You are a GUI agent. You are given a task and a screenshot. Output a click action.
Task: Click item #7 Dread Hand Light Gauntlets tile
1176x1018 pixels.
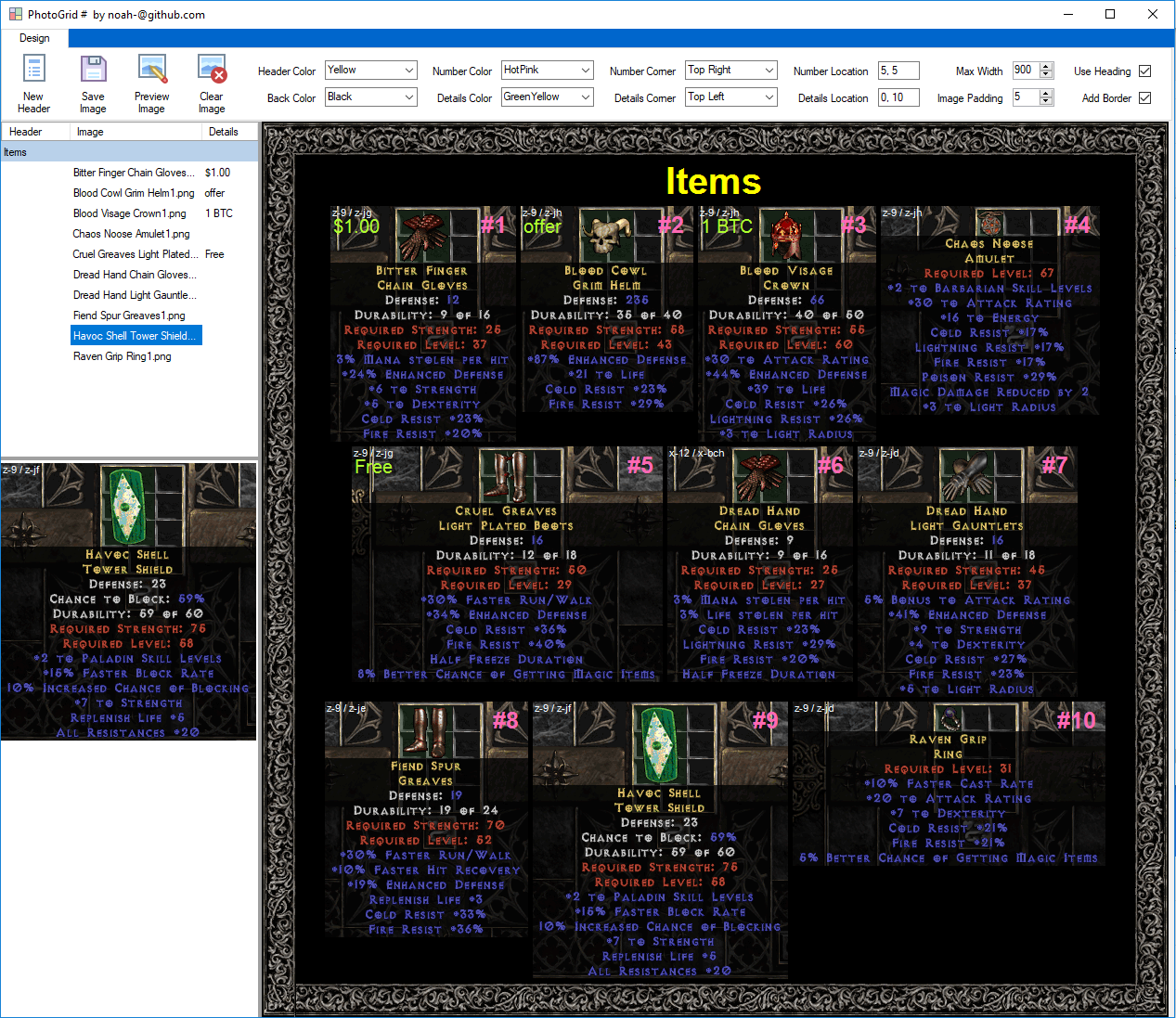click(967, 572)
